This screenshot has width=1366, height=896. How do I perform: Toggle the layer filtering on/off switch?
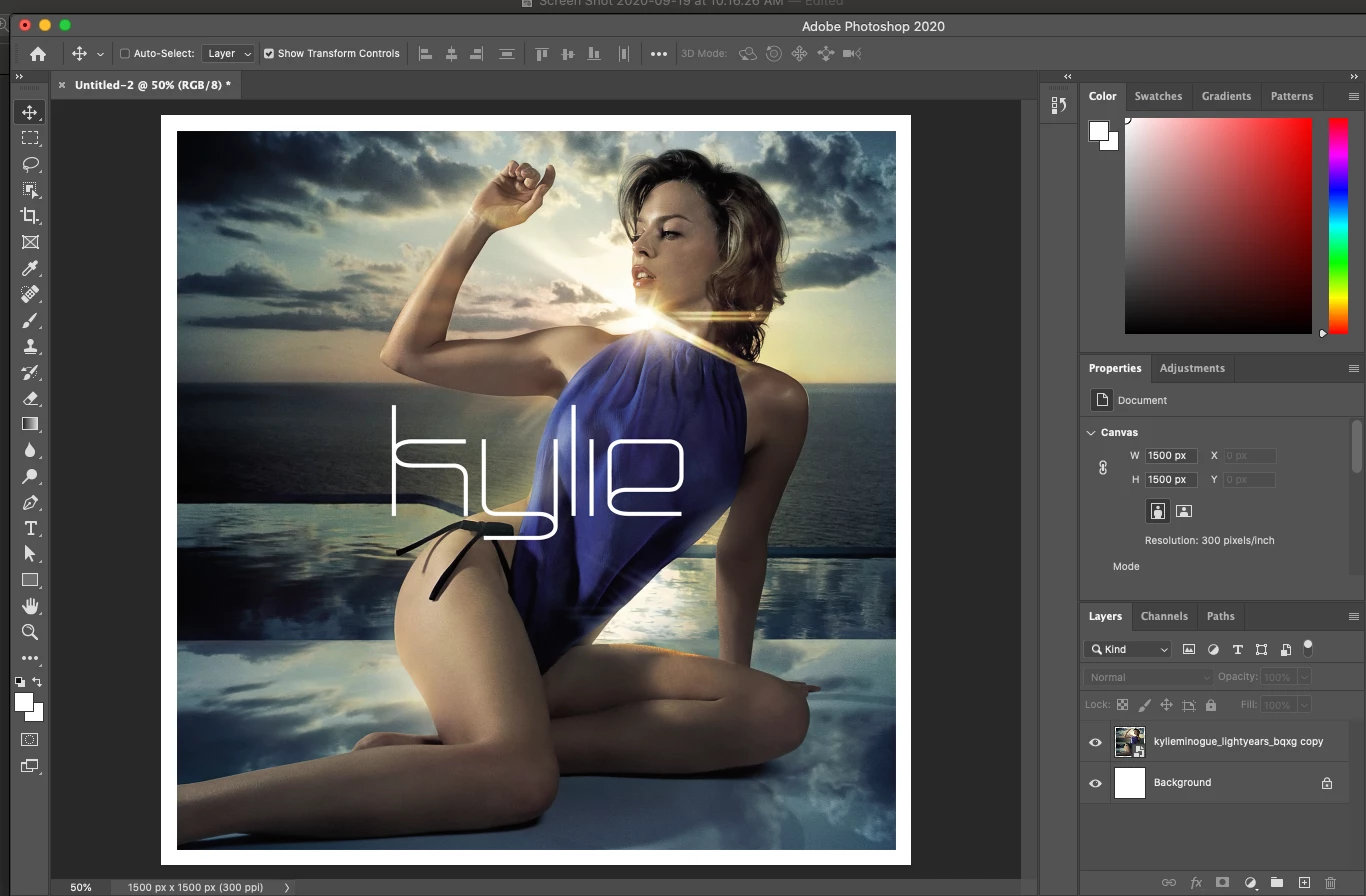[x=1307, y=648]
